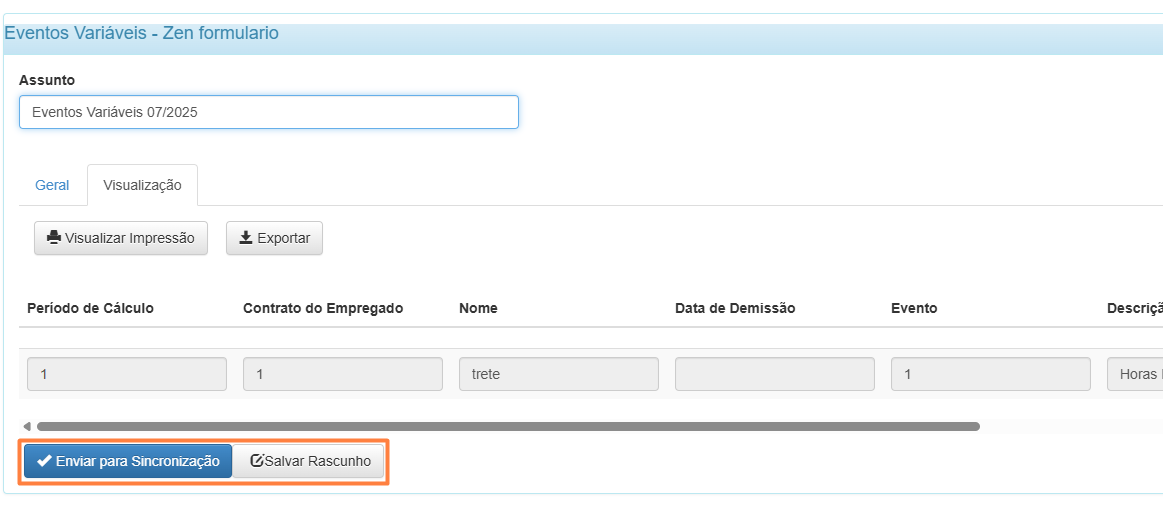
Task: Click the Evento column header
Action: click(914, 308)
